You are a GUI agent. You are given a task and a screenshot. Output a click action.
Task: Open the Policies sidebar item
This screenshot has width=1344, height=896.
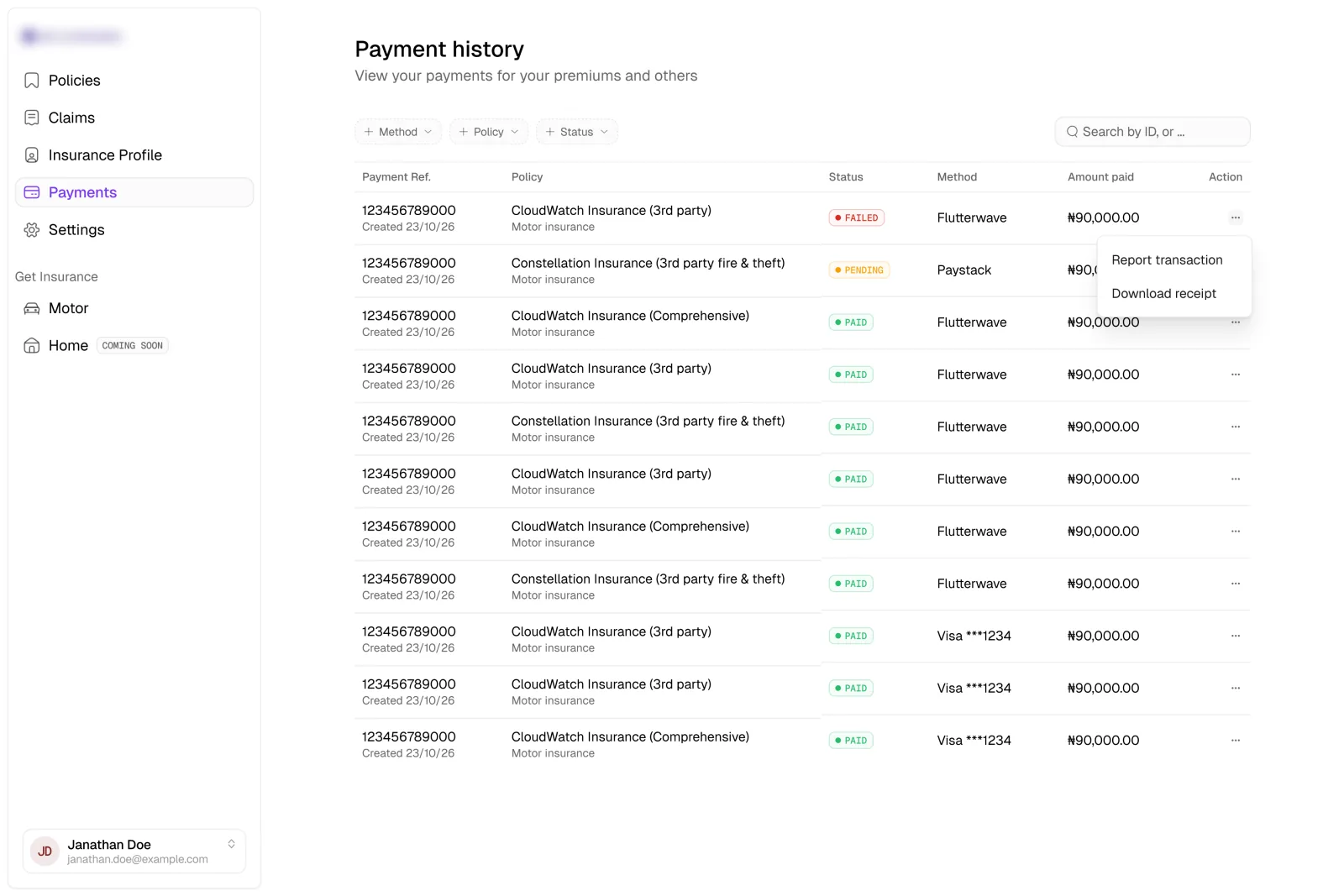pyautogui.click(x=134, y=81)
